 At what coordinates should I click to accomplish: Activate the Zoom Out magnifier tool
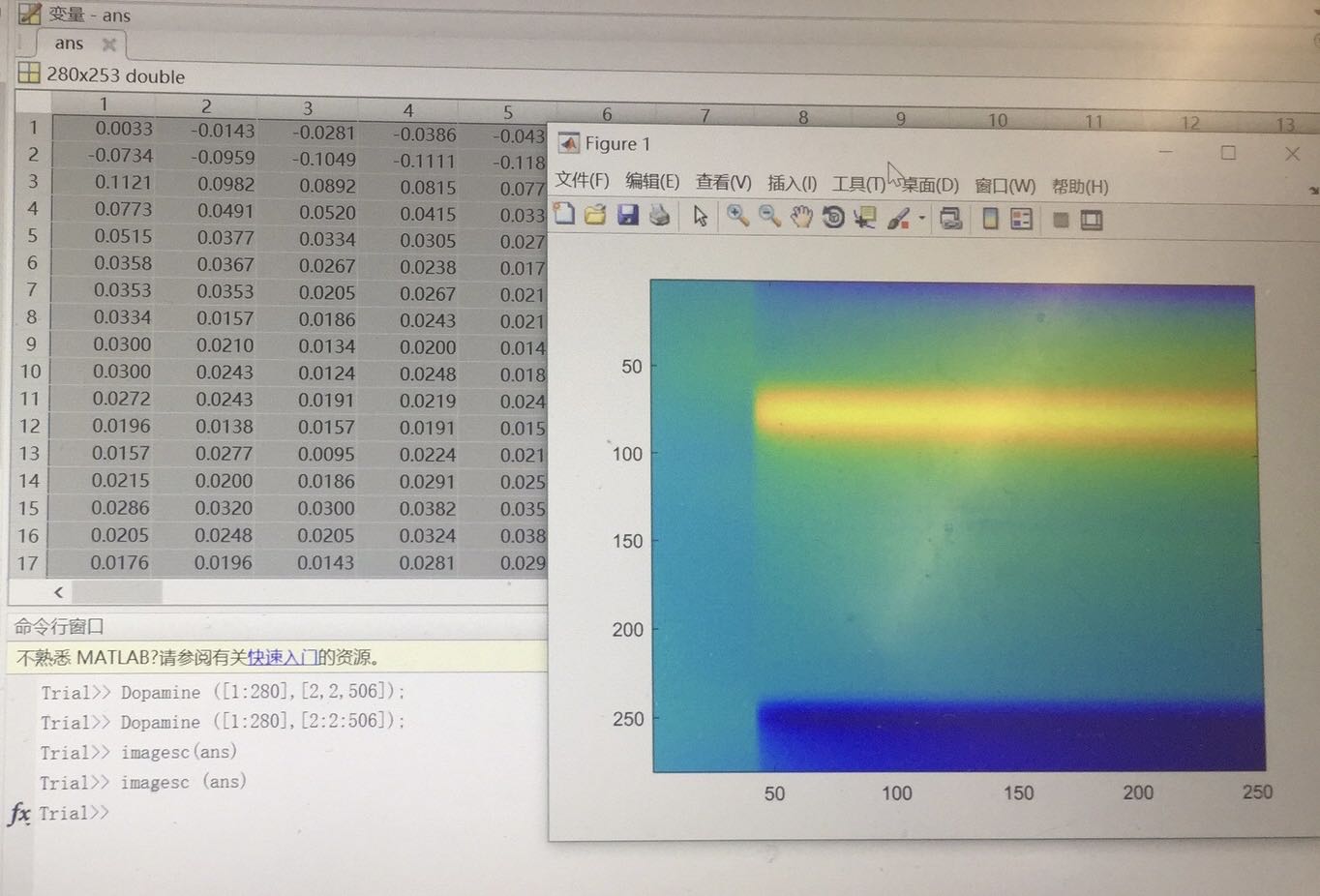[x=769, y=217]
